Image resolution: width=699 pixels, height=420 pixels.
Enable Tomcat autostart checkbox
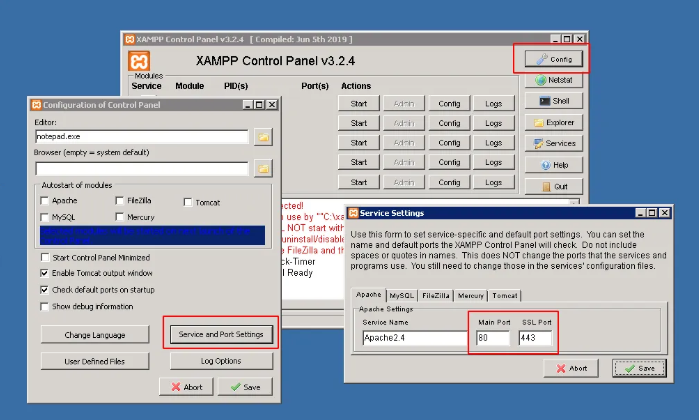point(188,202)
